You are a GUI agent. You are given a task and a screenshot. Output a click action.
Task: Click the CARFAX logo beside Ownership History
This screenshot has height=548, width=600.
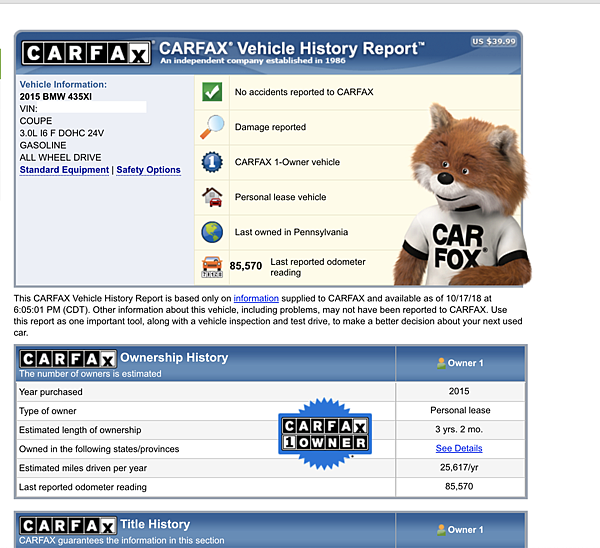[68, 359]
